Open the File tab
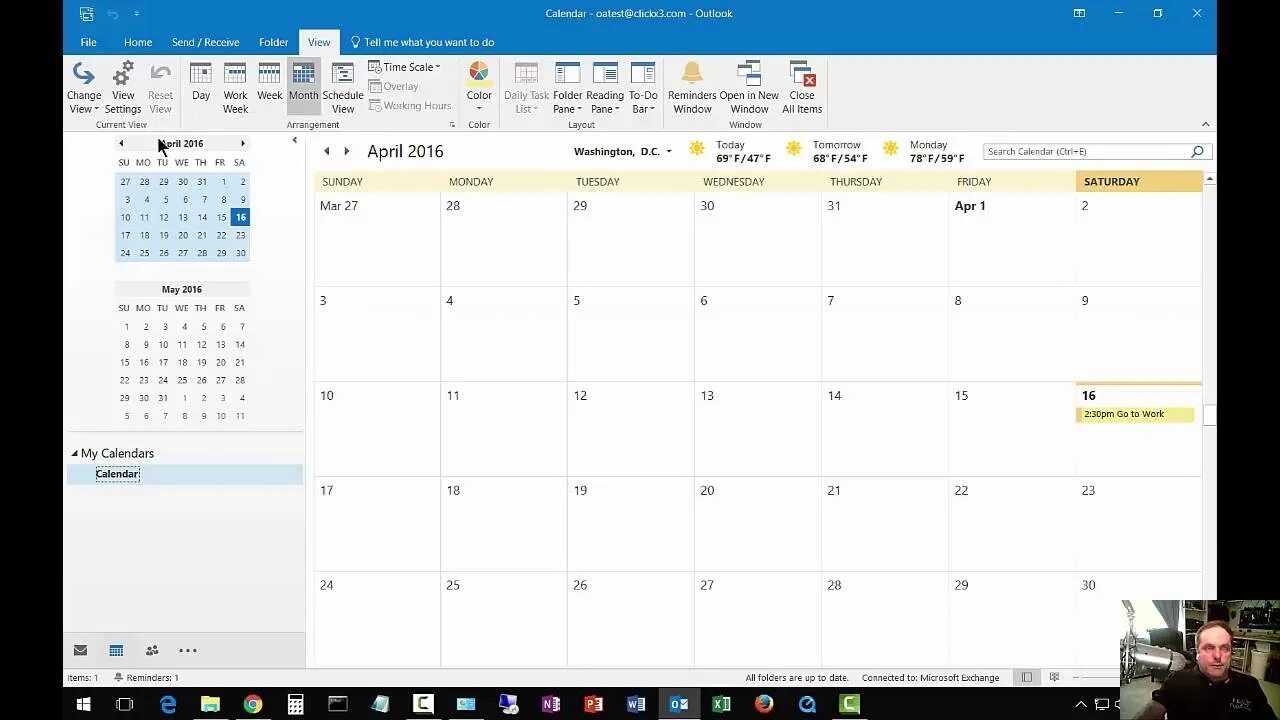Screen dimensions: 1280x720 (x=88, y=42)
